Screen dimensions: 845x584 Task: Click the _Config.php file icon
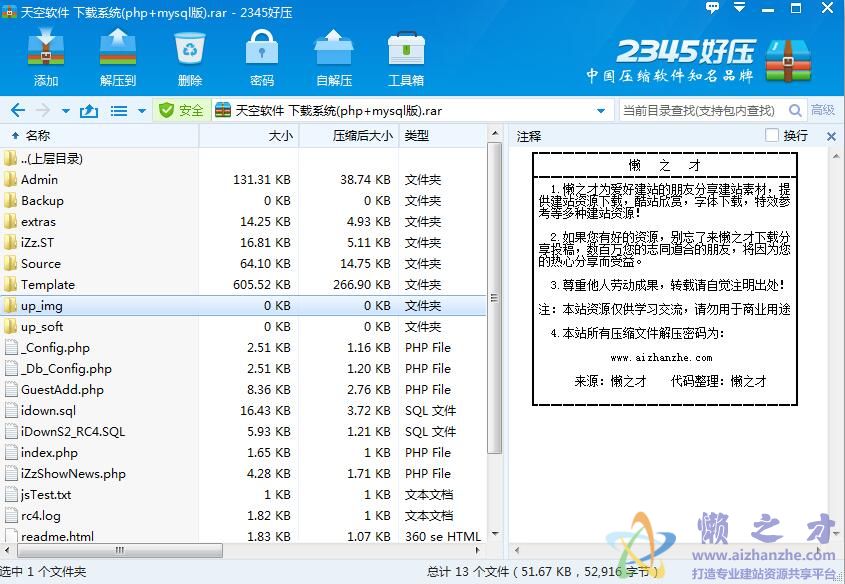(x=11, y=347)
